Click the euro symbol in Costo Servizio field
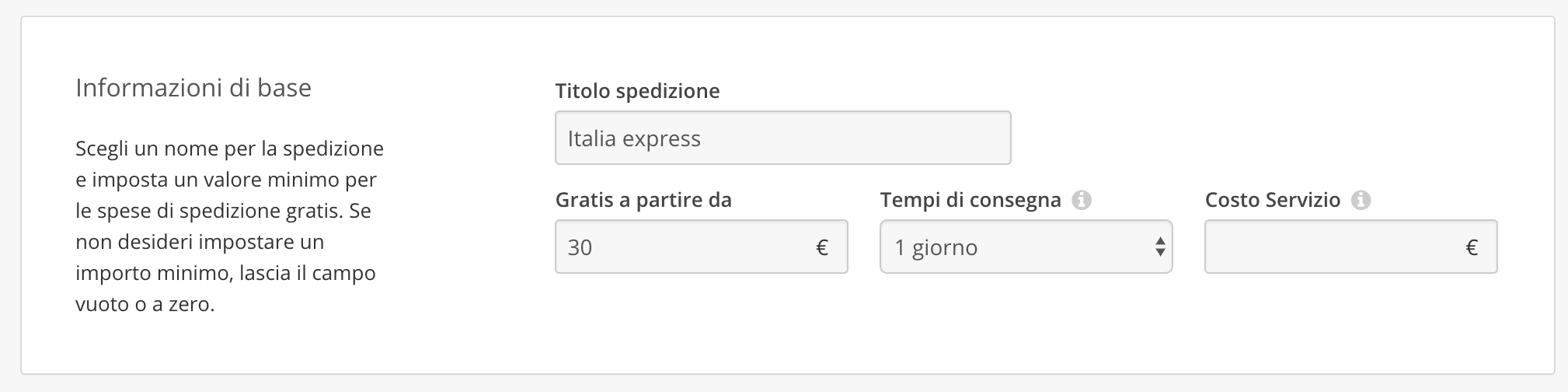This screenshot has height=392, width=1568. pos(1472,247)
